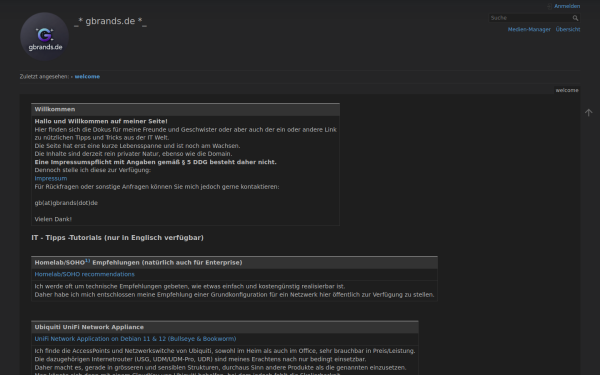Open the Impressum link
600x375 pixels.
51,178
